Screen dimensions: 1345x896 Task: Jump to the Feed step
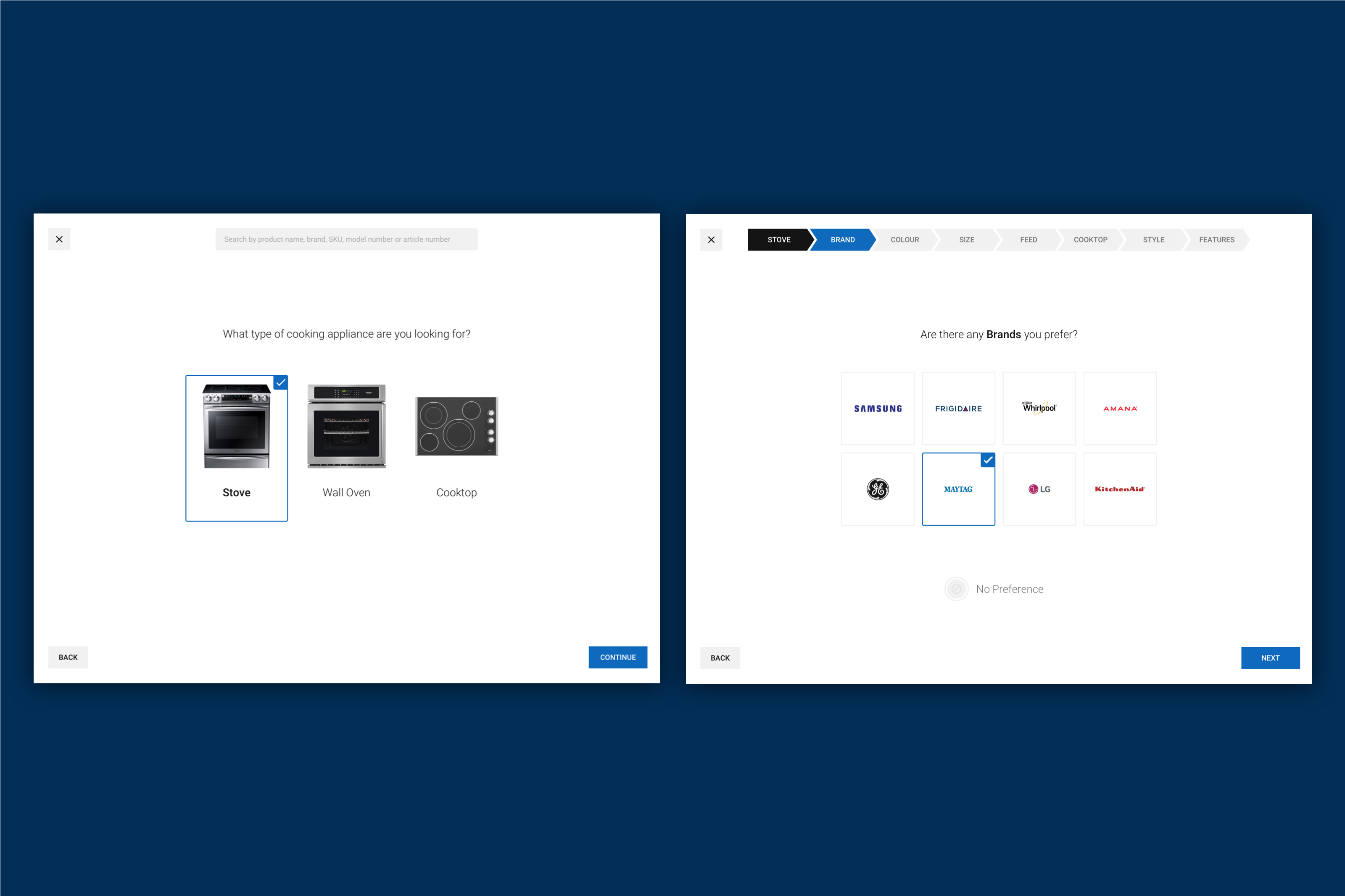tap(1029, 240)
